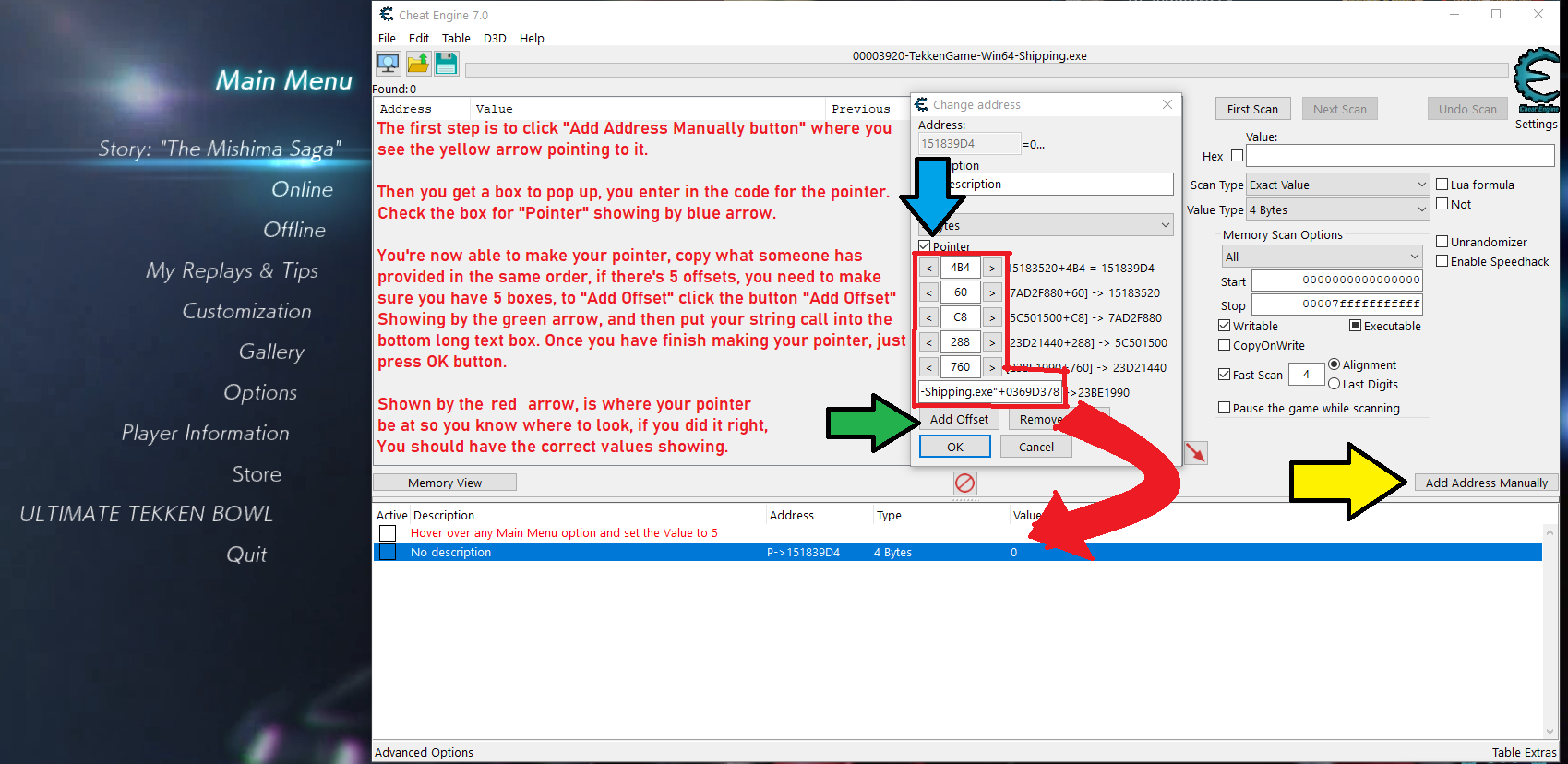Screen dimensions: 1568x764
Task: Click the base address field with Shipping.exe
Action: [990, 392]
